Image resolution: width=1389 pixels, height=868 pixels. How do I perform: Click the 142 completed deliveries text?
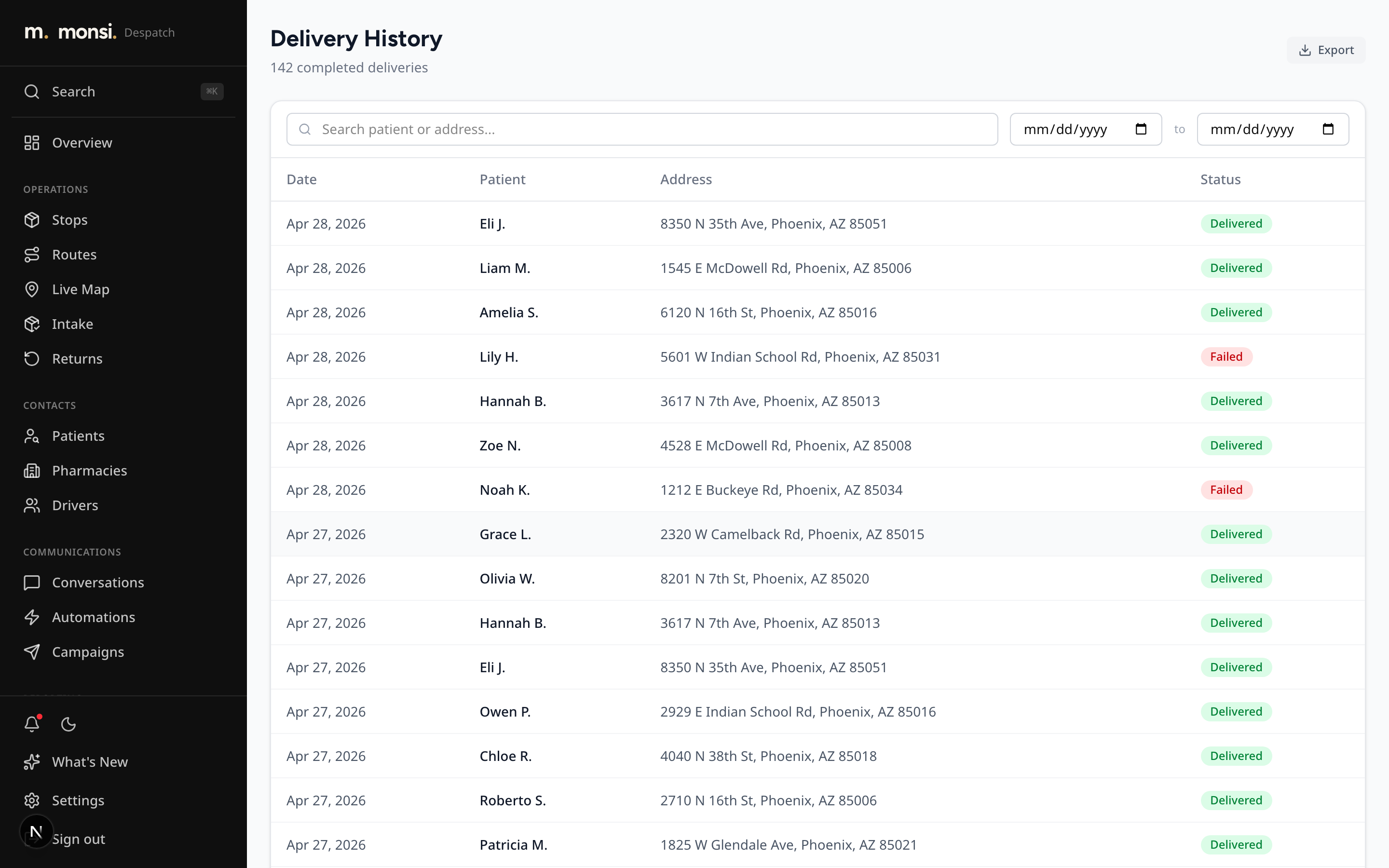point(349,68)
